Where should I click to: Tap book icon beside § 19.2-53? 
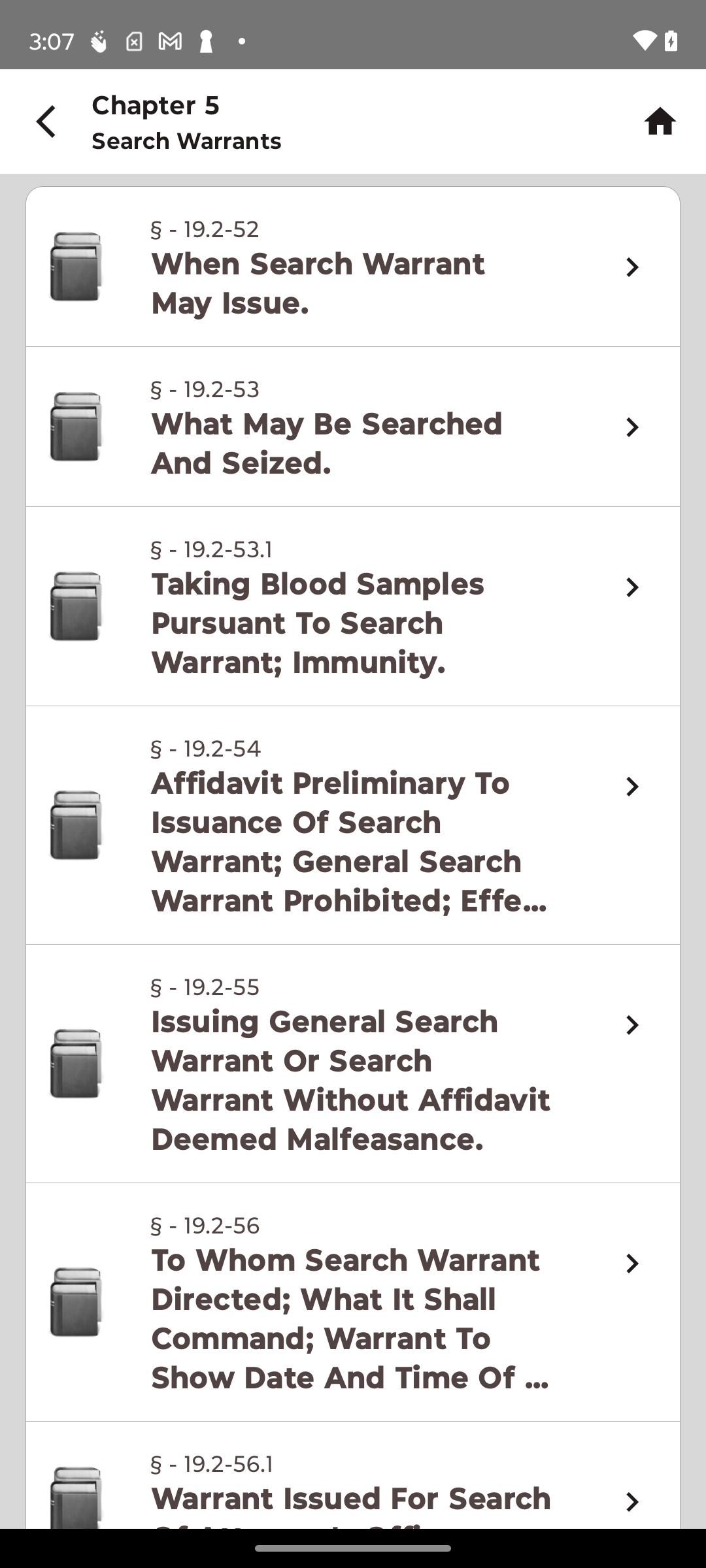click(x=76, y=427)
